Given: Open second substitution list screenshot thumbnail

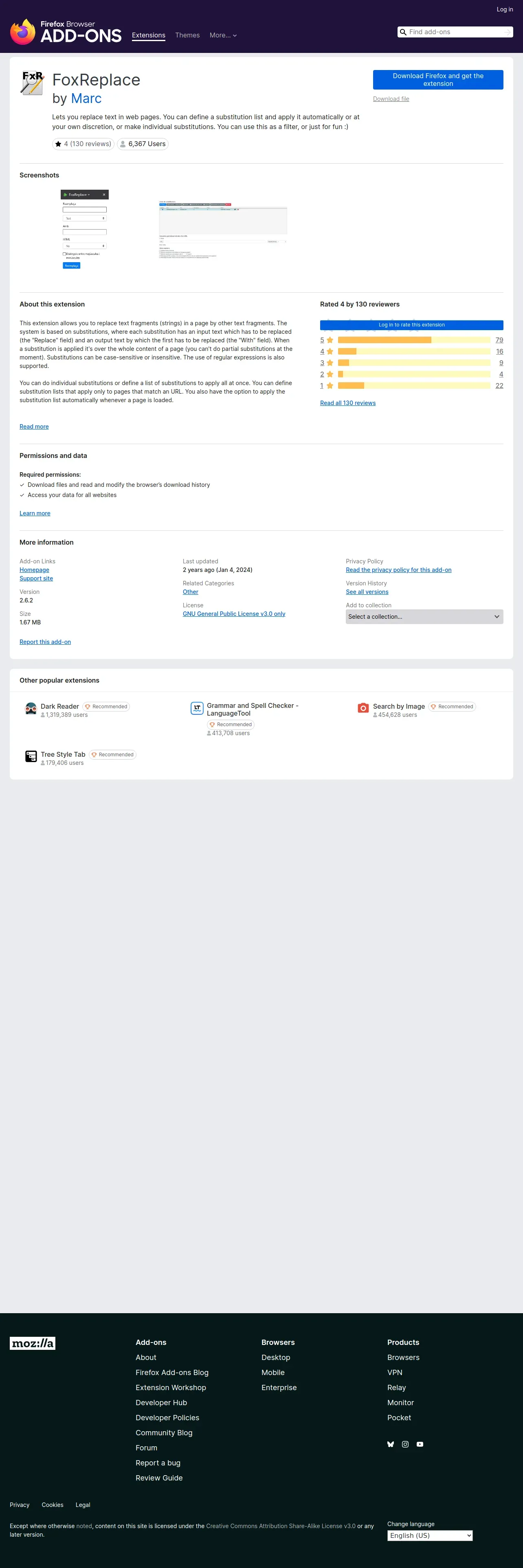Looking at the screenshot, I should point(223,230).
